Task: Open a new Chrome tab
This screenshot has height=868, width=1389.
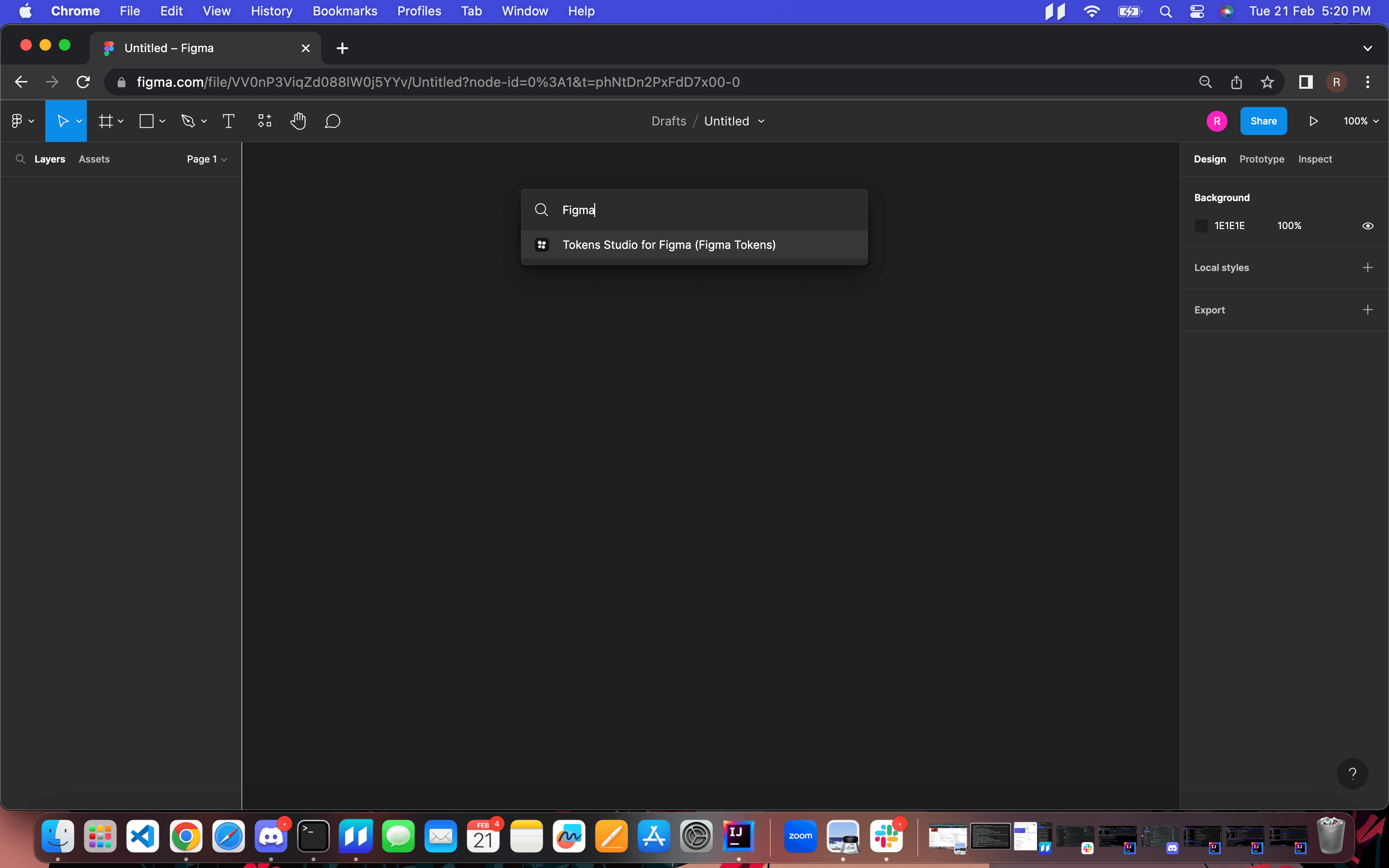Action: pos(342,48)
